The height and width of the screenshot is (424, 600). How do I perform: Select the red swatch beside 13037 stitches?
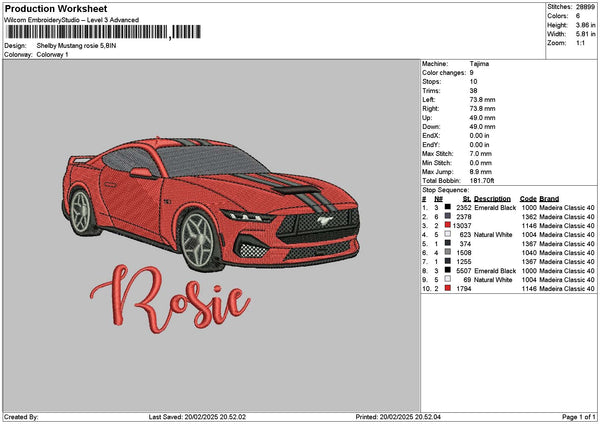pyautogui.click(x=447, y=225)
